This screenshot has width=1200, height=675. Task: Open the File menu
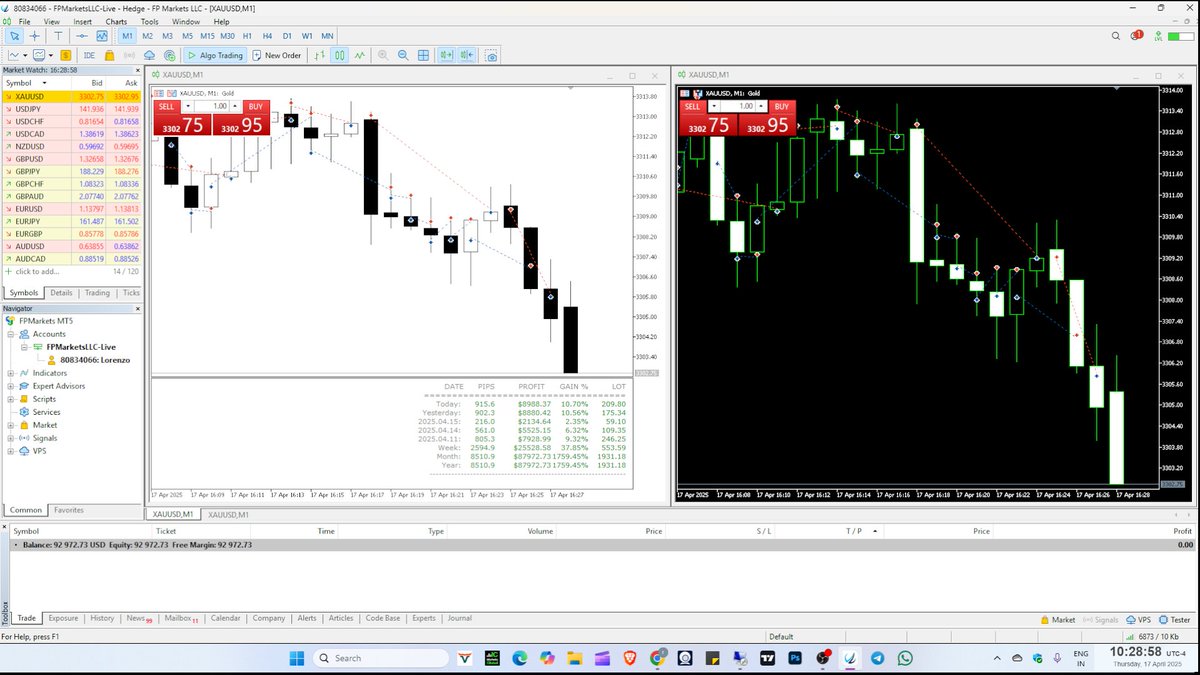click(x=23, y=21)
